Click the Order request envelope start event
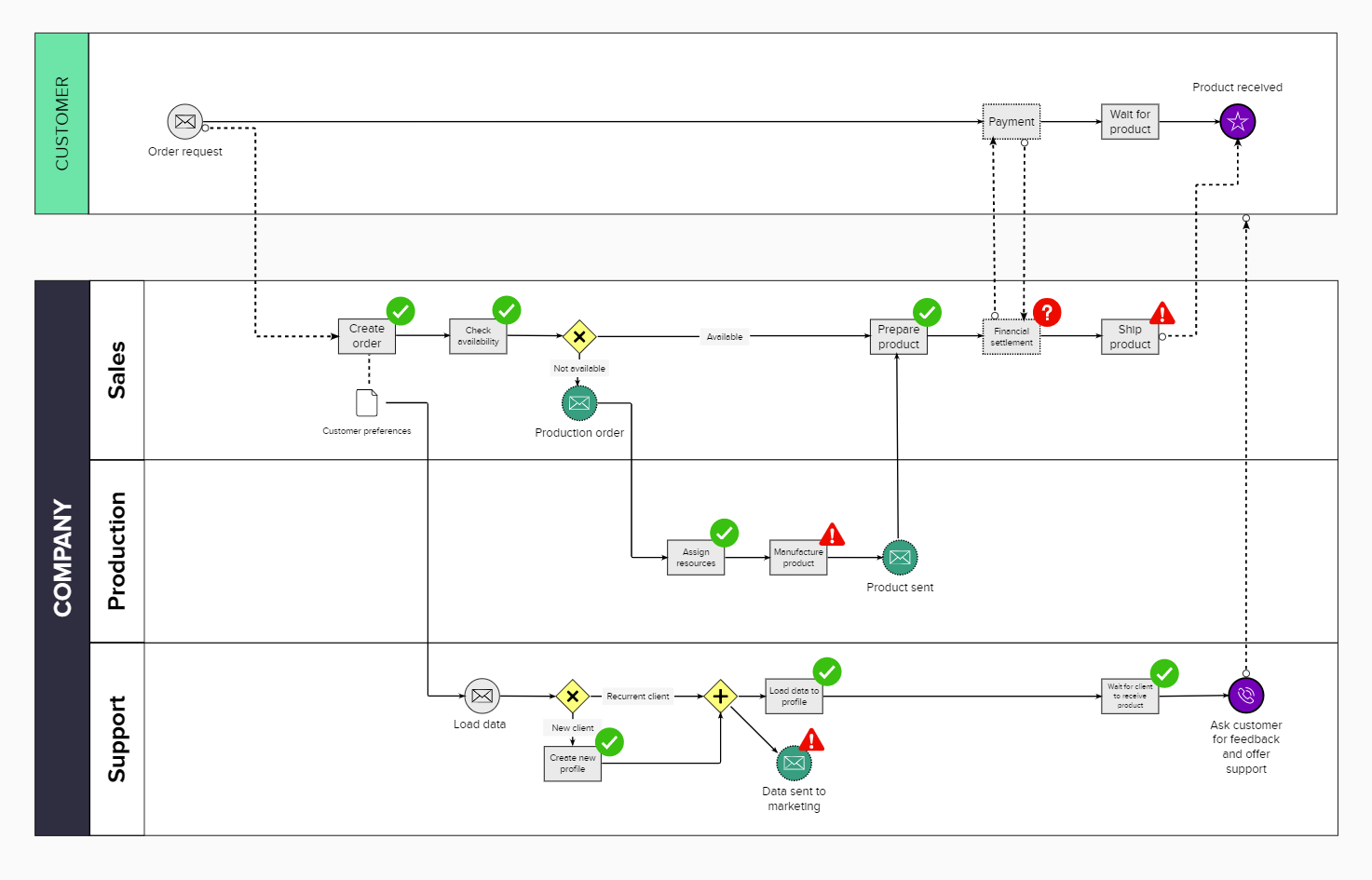 (184, 121)
